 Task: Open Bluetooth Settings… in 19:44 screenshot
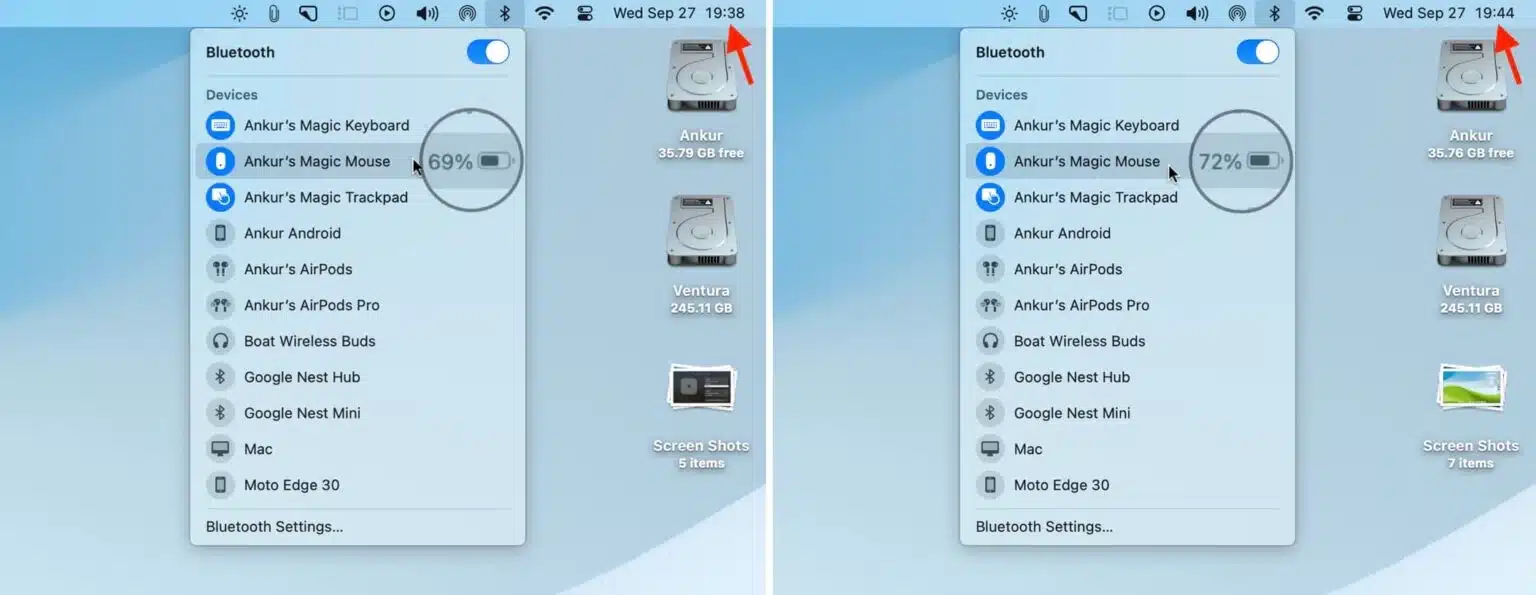point(1044,527)
